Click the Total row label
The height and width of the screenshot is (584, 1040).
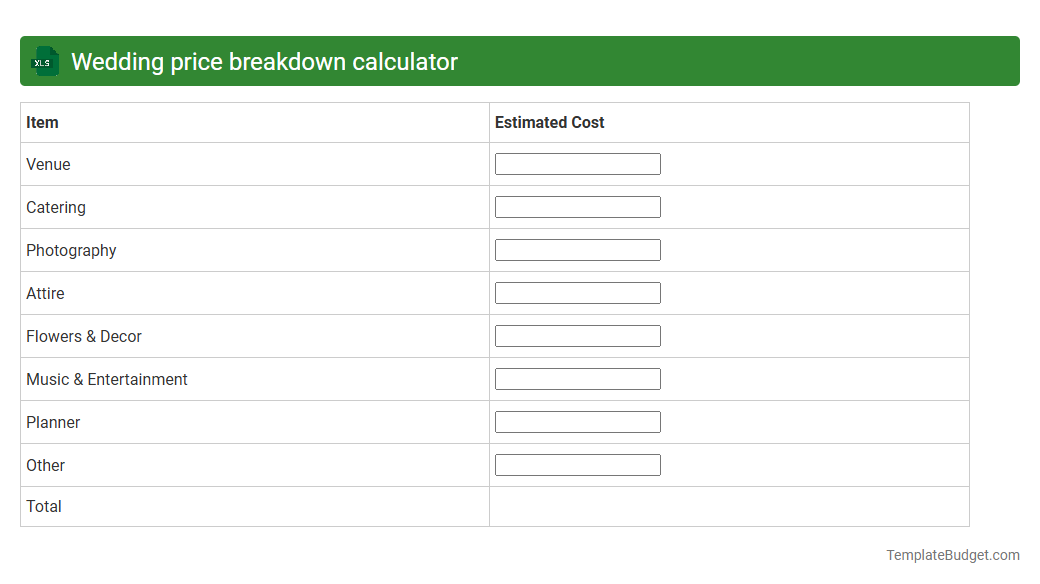tap(44, 506)
